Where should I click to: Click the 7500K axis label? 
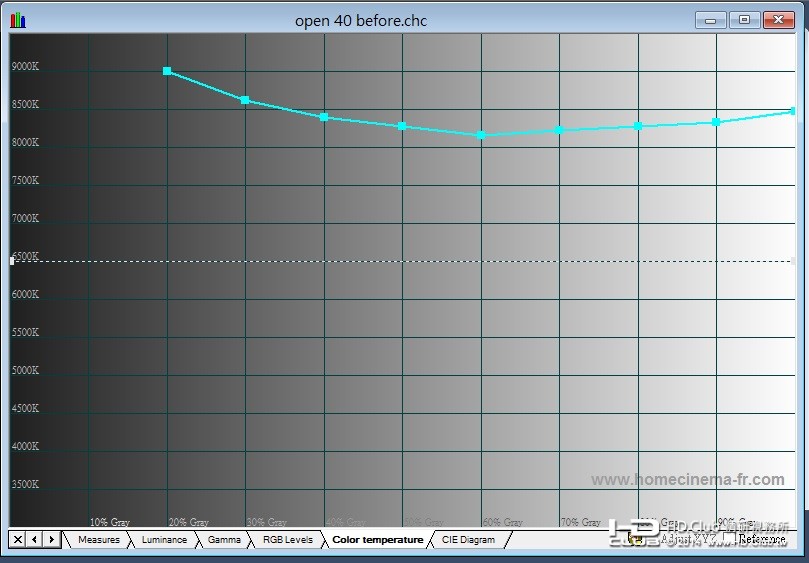click(25, 180)
